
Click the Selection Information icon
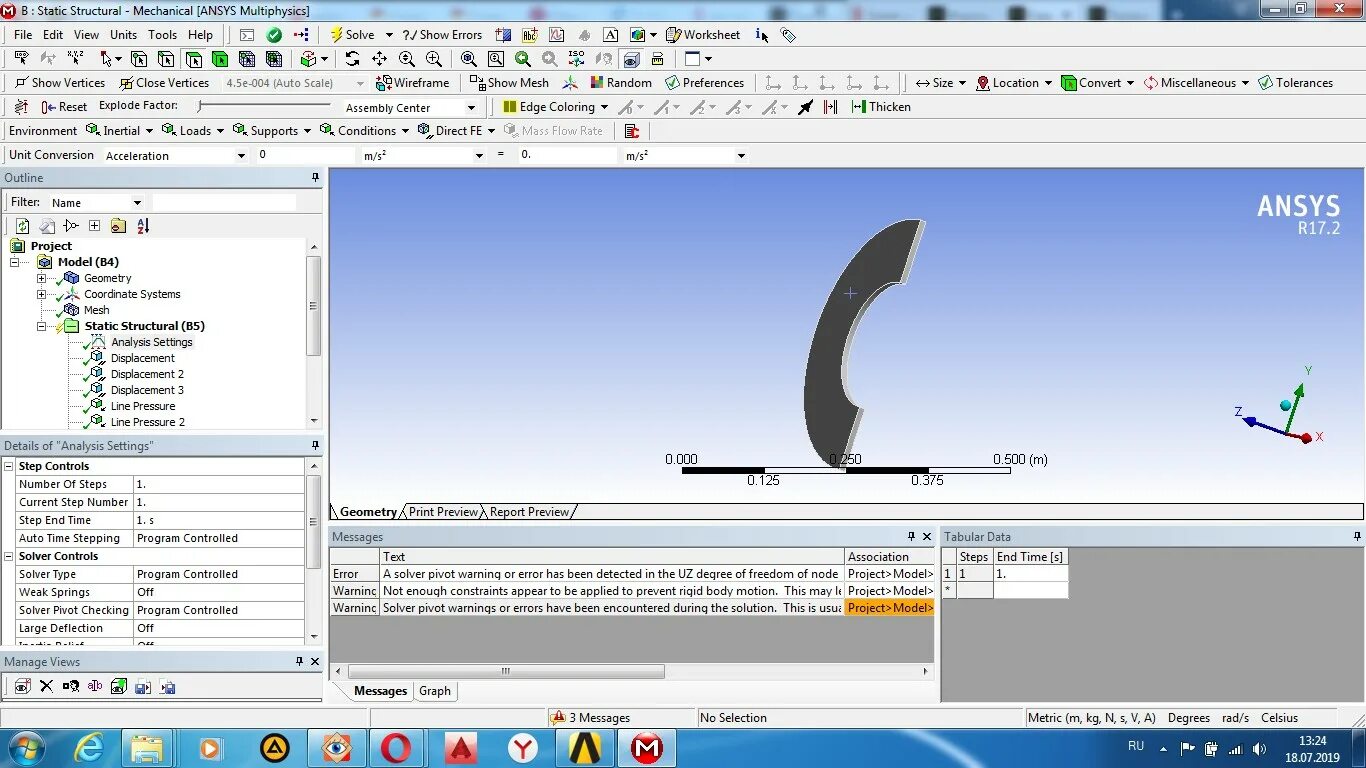(762, 35)
